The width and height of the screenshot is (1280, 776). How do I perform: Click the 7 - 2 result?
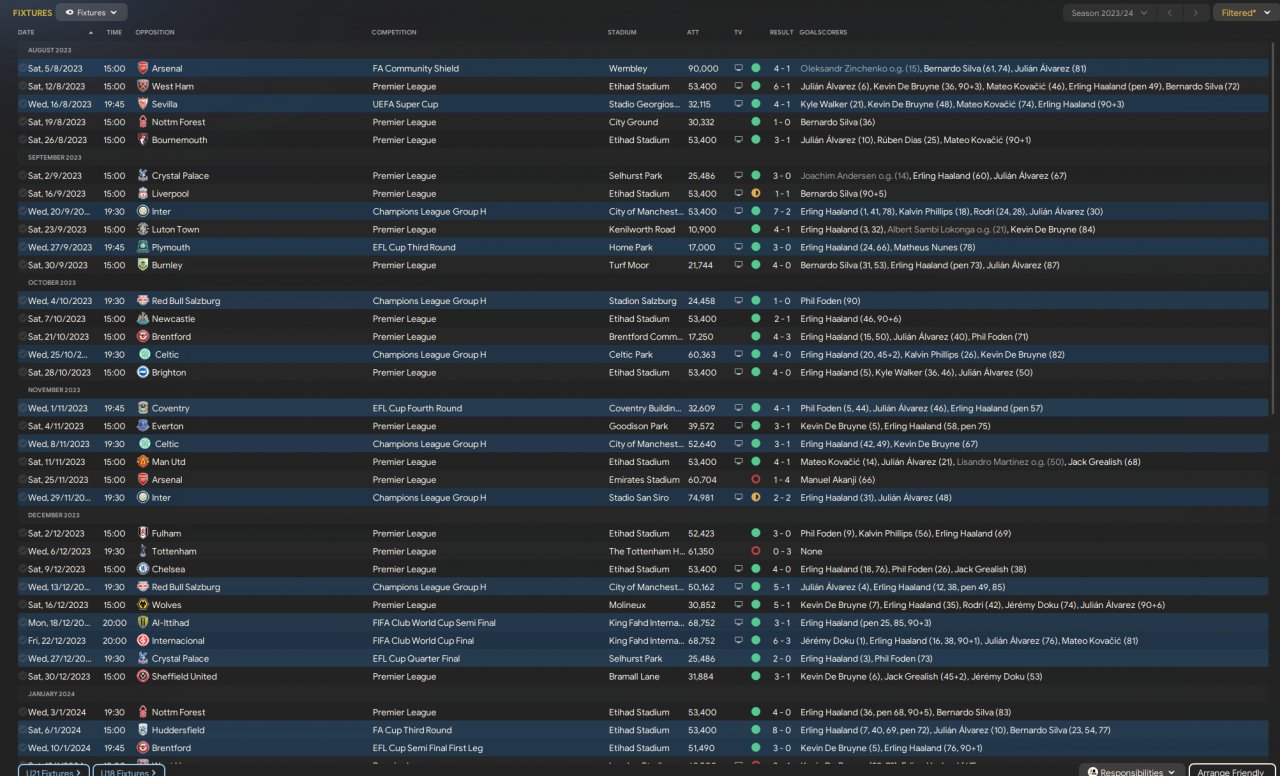tap(781, 212)
